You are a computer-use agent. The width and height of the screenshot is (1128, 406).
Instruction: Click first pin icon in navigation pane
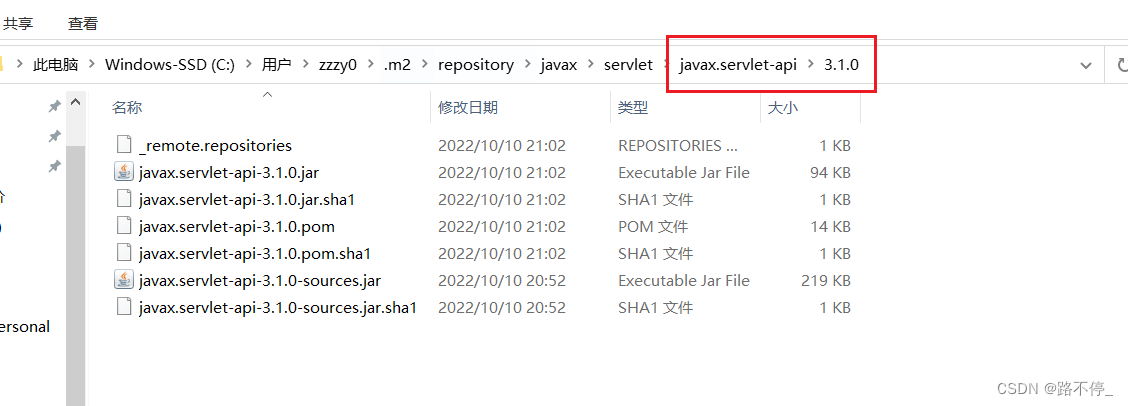click(x=54, y=107)
